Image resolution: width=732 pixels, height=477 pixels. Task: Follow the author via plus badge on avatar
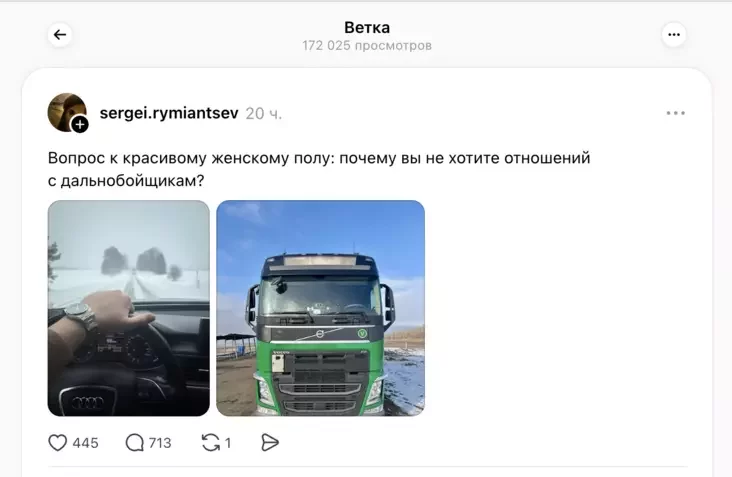point(80,125)
